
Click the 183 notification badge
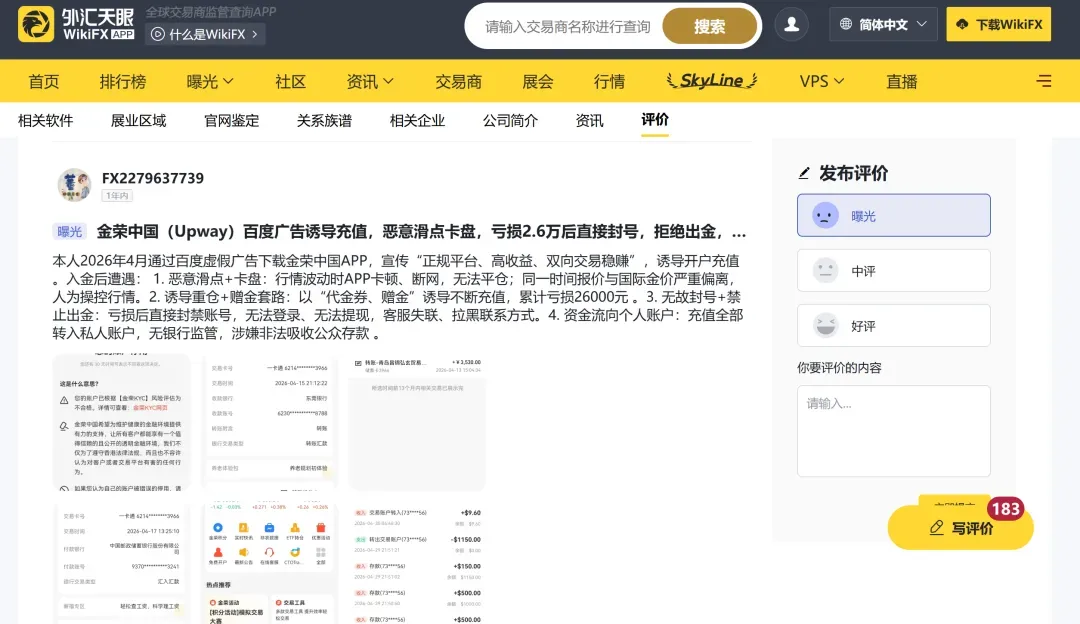point(1006,509)
